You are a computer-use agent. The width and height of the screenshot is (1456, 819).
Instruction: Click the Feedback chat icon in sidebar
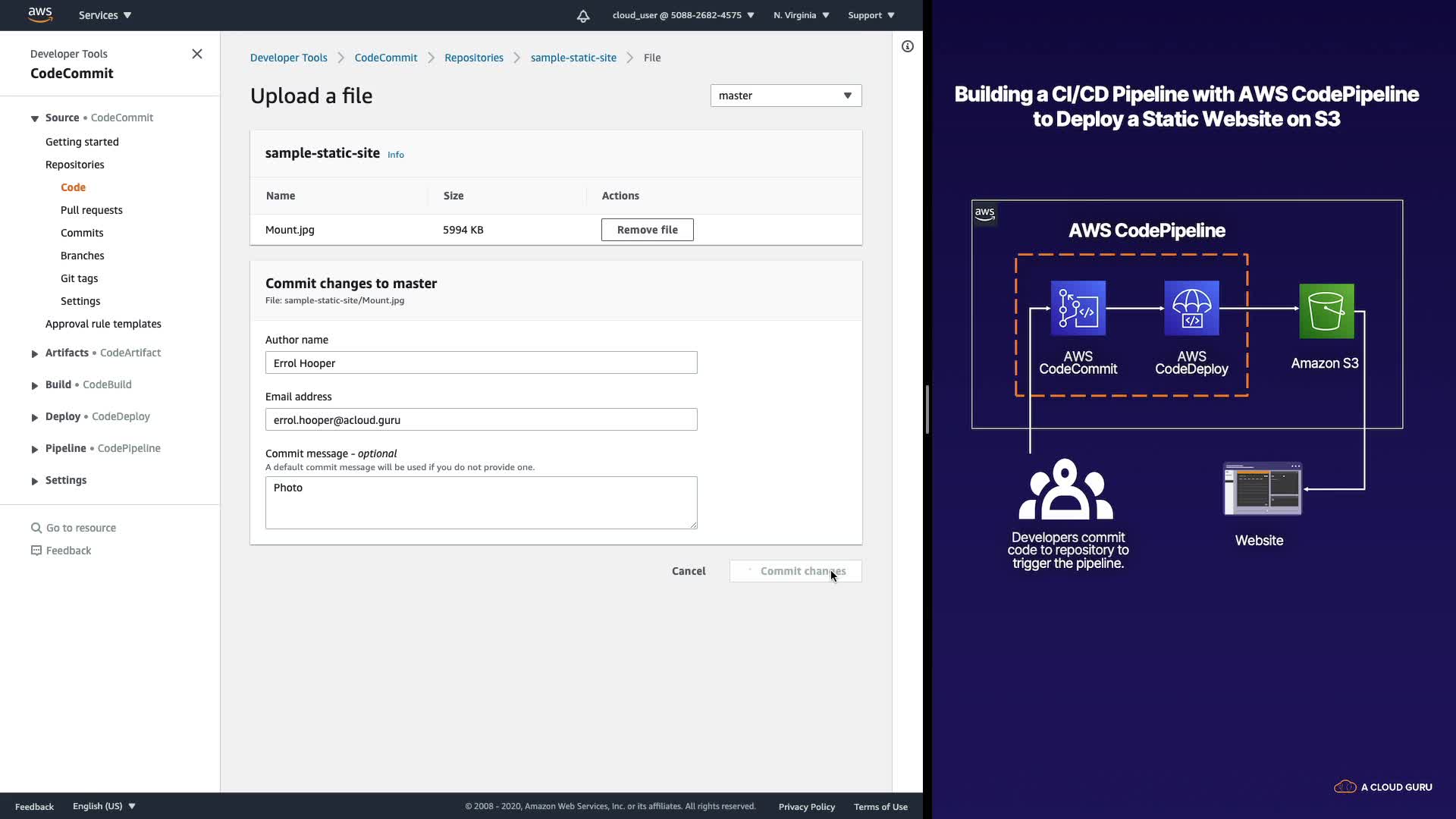tap(36, 551)
